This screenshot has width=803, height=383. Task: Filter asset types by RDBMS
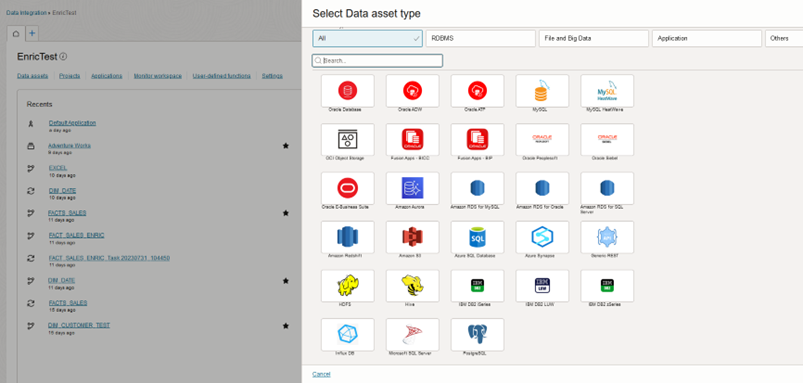(480, 38)
